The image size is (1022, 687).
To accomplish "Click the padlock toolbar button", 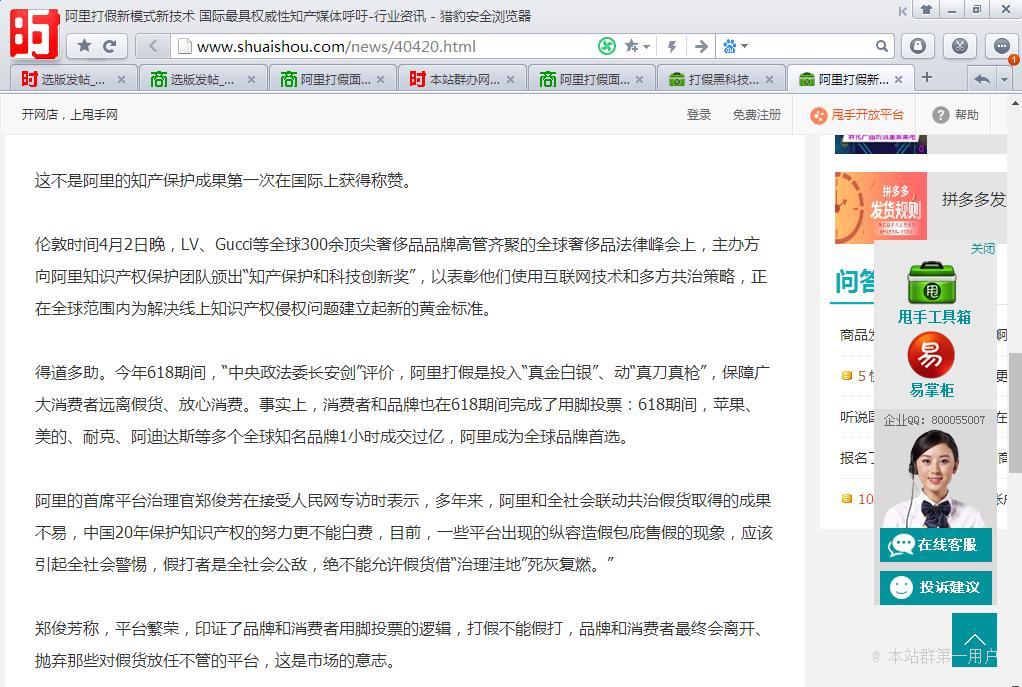I will pos(918,46).
